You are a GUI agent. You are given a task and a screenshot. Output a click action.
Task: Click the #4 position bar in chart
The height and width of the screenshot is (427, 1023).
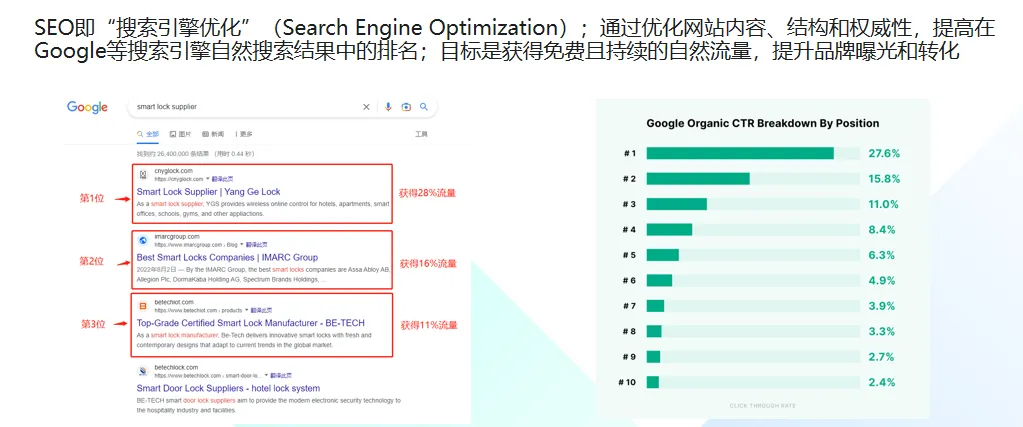(669, 230)
